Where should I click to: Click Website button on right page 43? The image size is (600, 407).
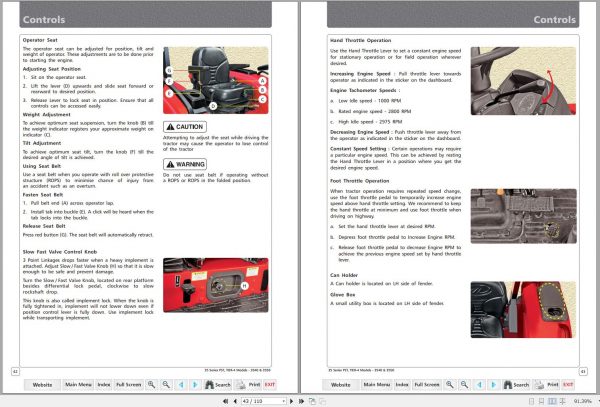point(340,384)
